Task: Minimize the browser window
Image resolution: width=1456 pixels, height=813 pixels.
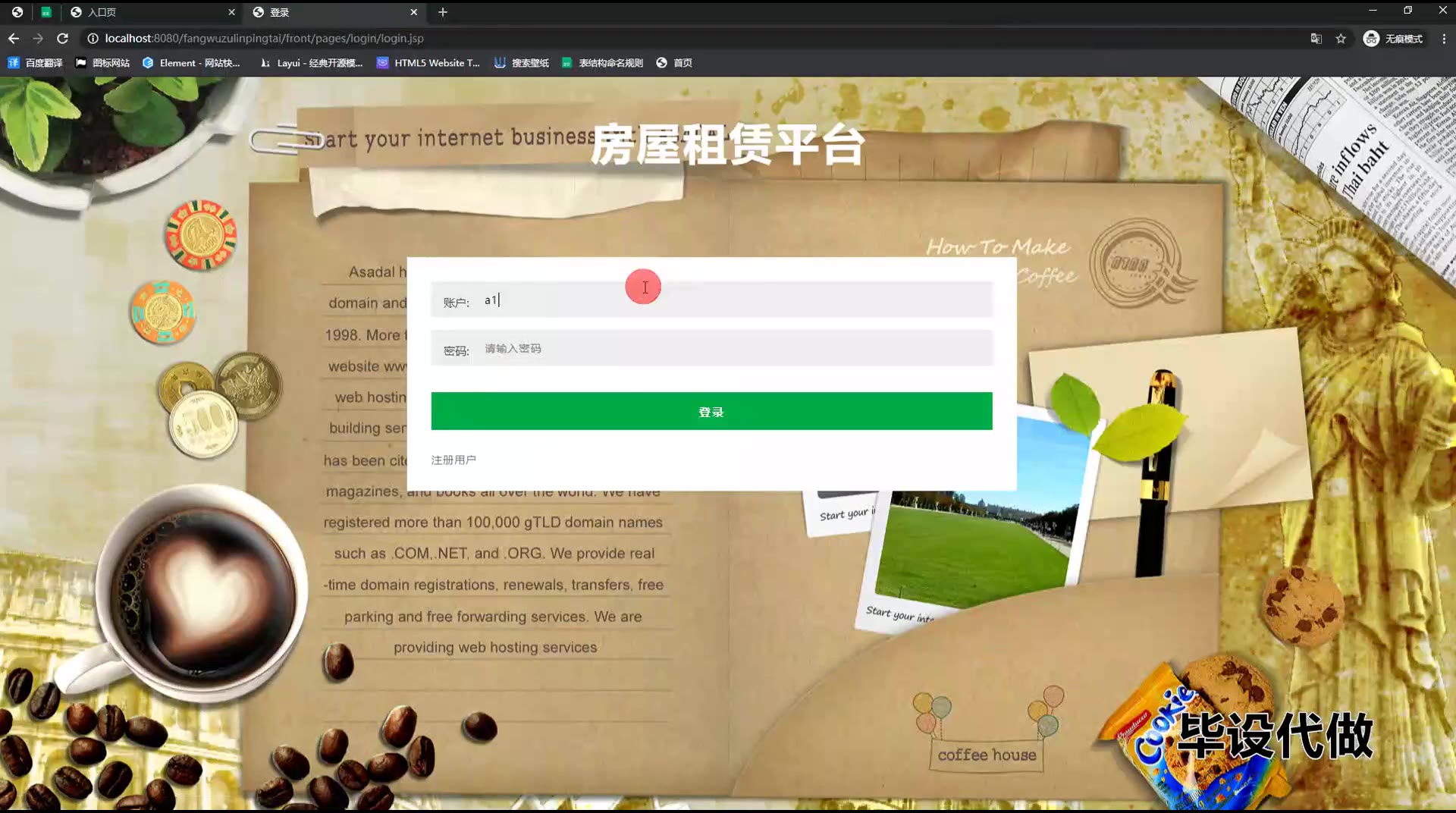Action: pos(1373,11)
